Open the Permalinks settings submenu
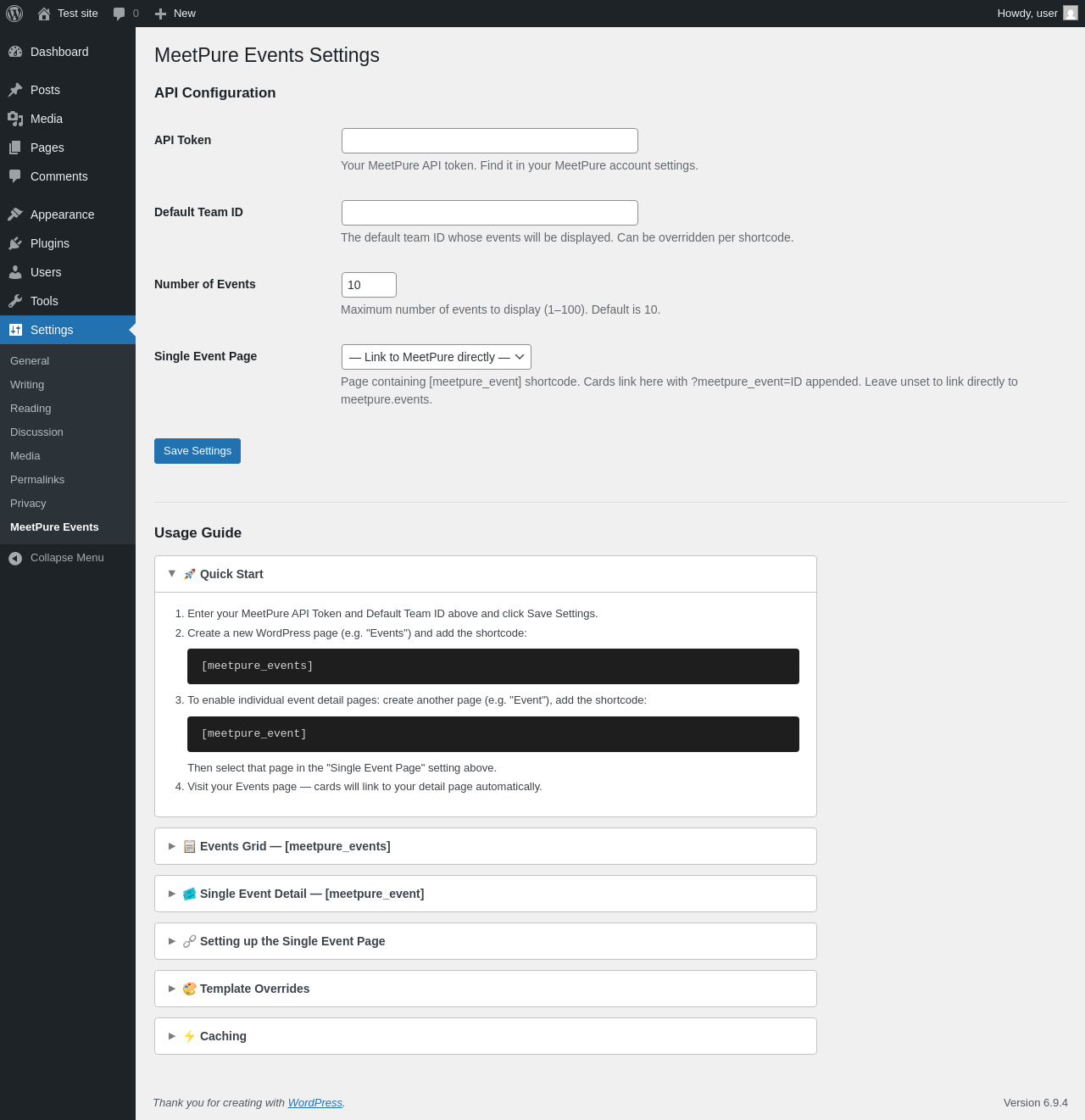The height and width of the screenshot is (1120, 1085). [x=37, y=480]
